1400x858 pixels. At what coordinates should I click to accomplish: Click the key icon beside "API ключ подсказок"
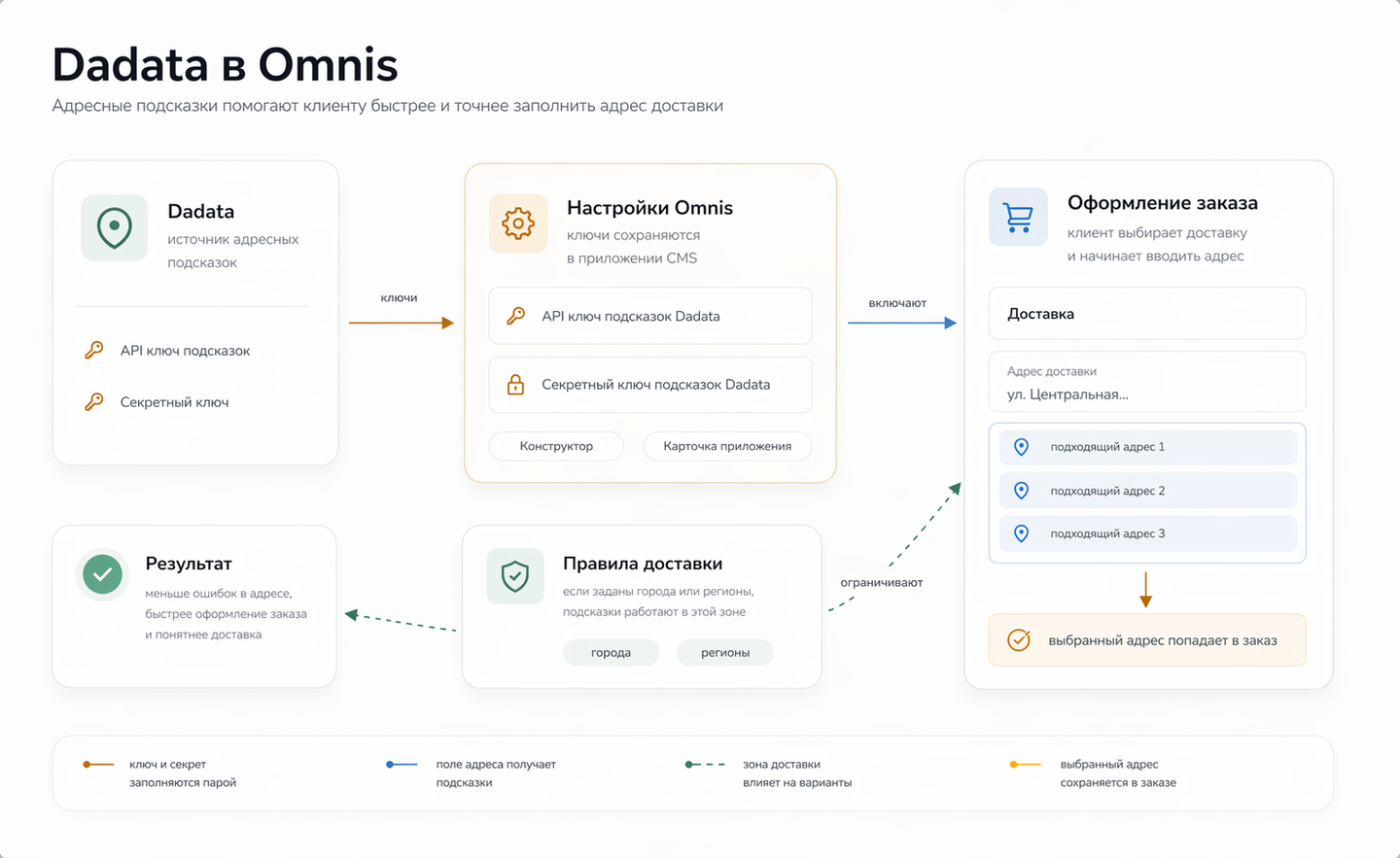(x=92, y=350)
